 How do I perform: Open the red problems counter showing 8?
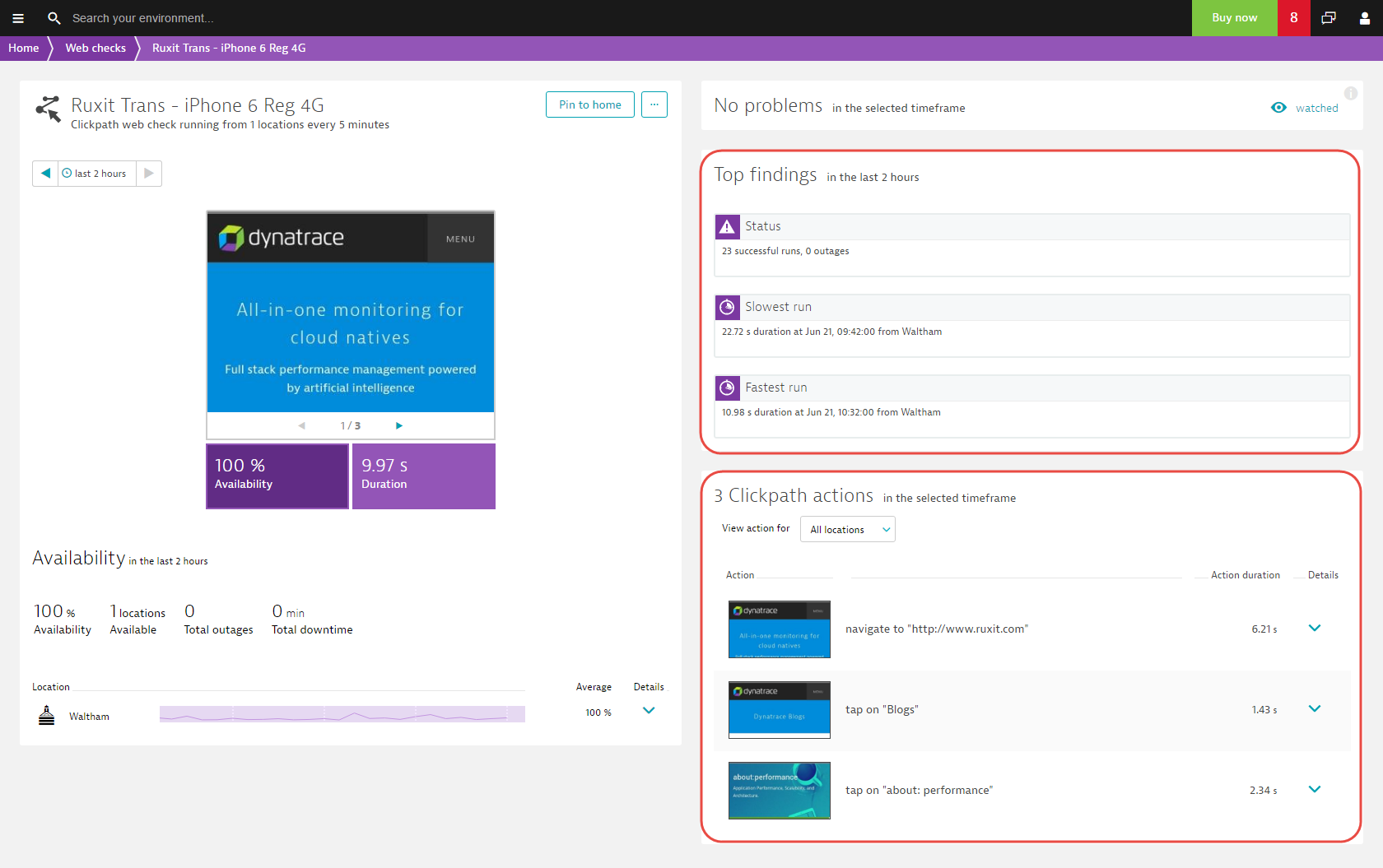pyautogui.click(x=1294, y=18)
